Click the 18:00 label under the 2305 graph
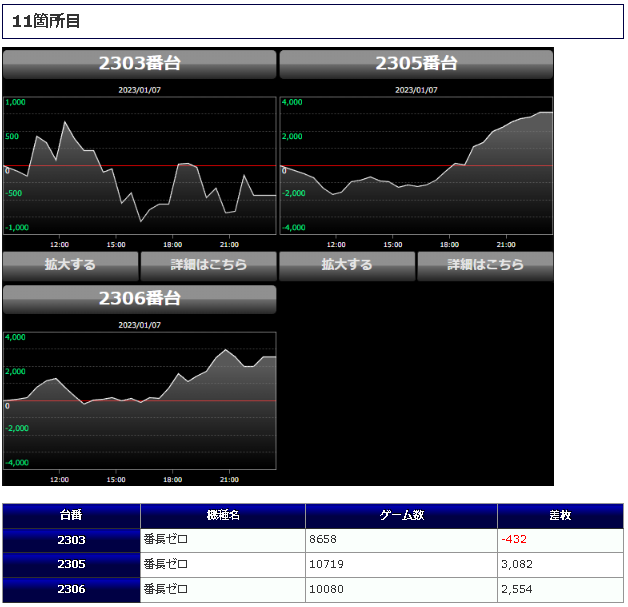Screen dimensions: 628x607 [x=449, y=245]
